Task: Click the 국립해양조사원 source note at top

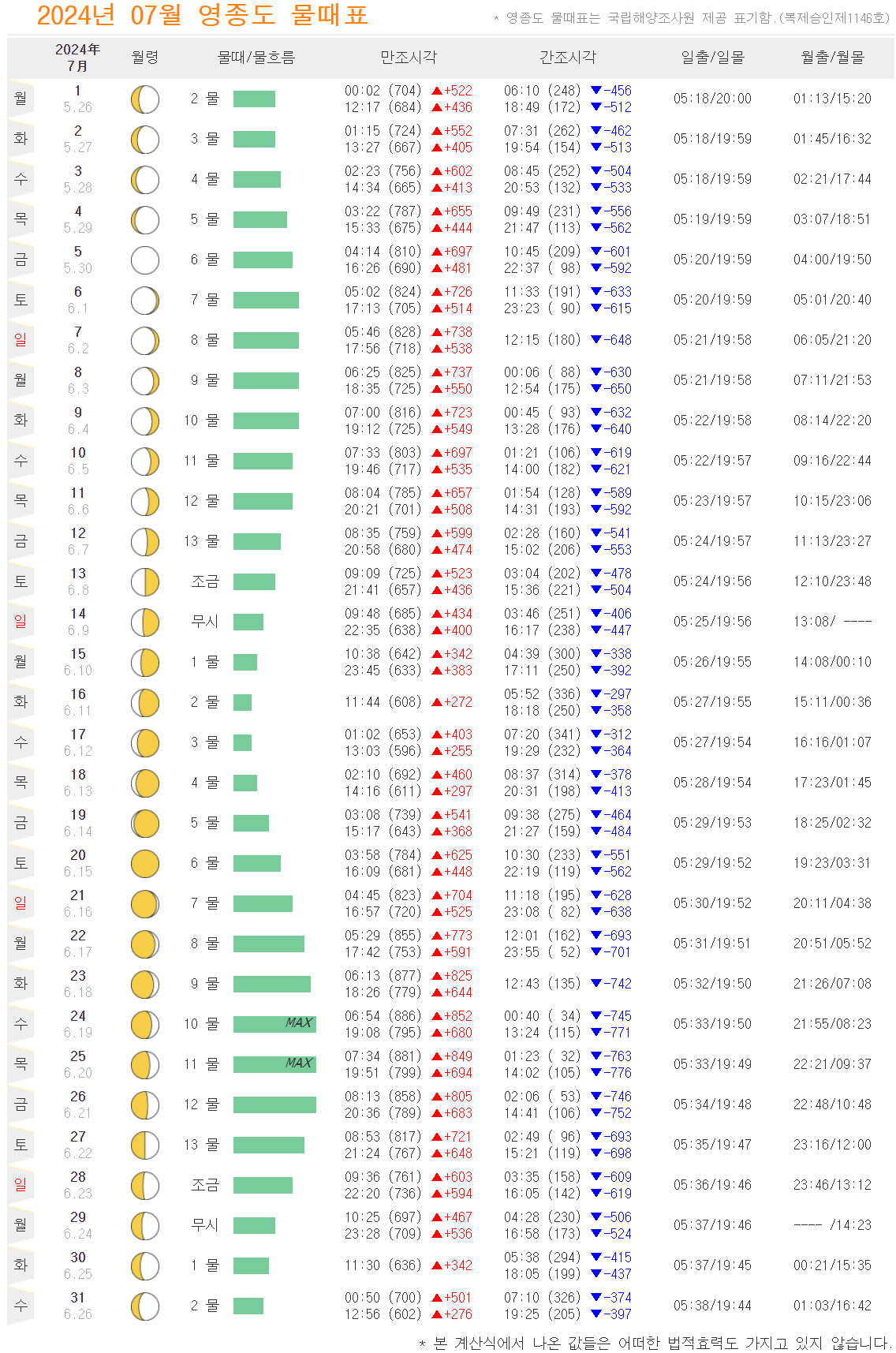Action: (x=692, y=18)
